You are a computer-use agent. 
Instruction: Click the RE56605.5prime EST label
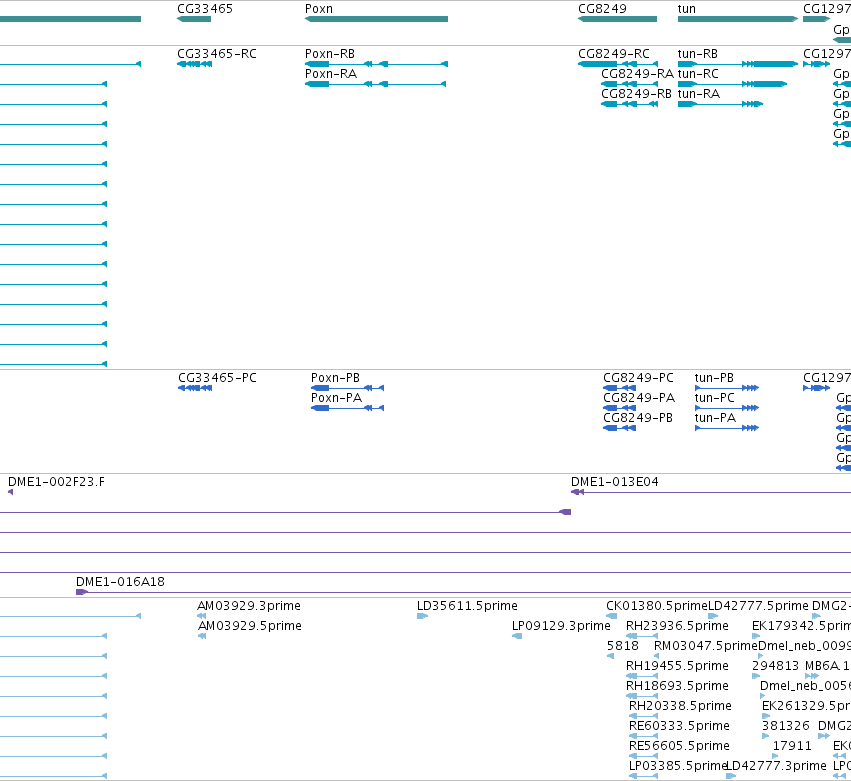(679, 746)
